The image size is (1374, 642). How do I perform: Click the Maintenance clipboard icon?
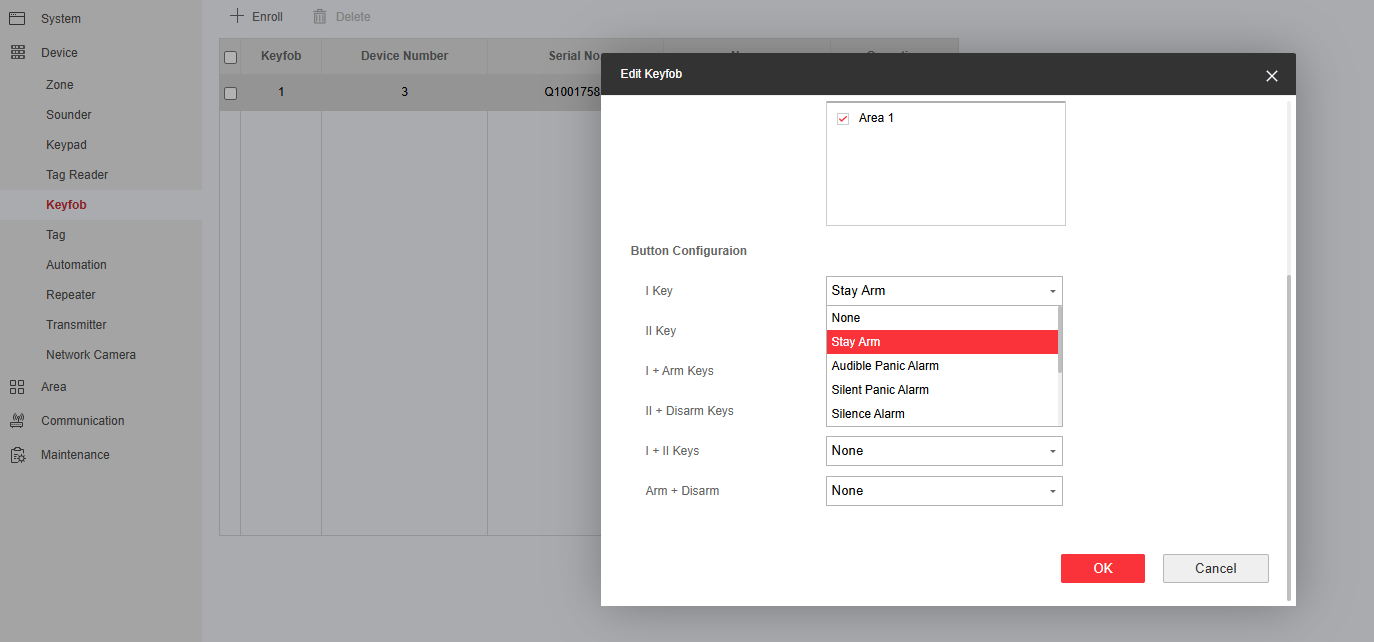[17, 455]
